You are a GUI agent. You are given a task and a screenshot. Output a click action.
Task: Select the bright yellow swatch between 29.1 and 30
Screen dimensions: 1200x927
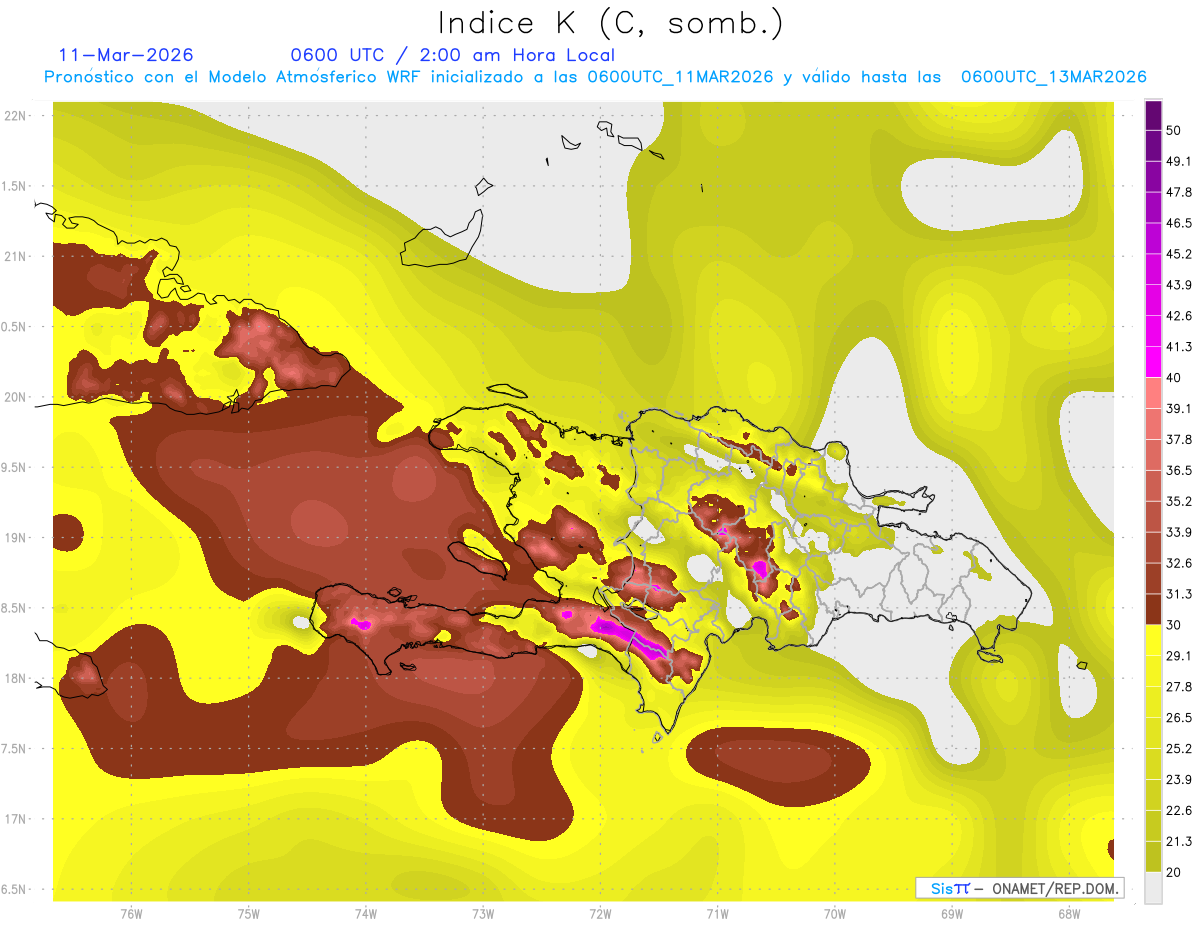tap(1153, 640)
